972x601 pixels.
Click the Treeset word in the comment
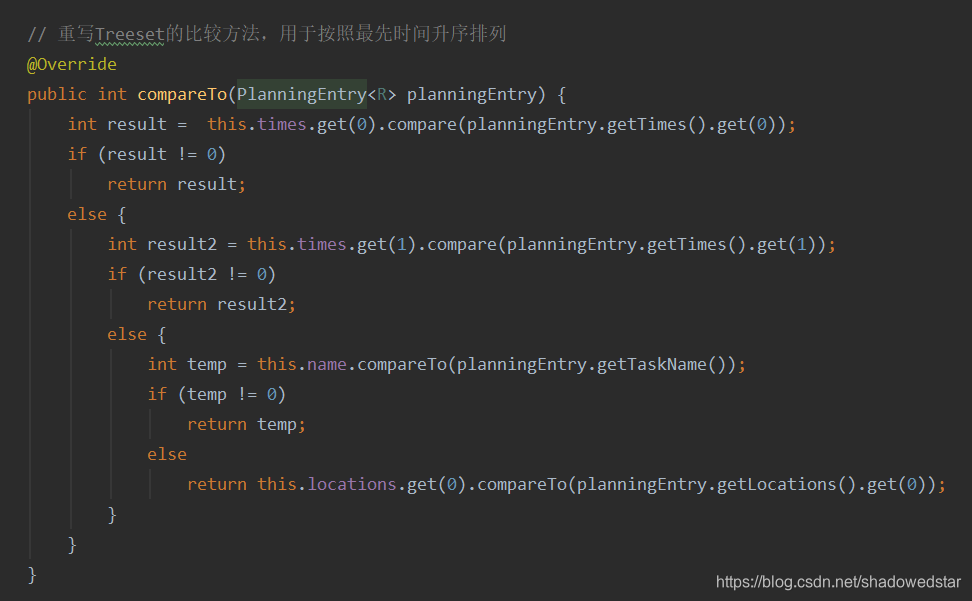click(x=130, y=34)
